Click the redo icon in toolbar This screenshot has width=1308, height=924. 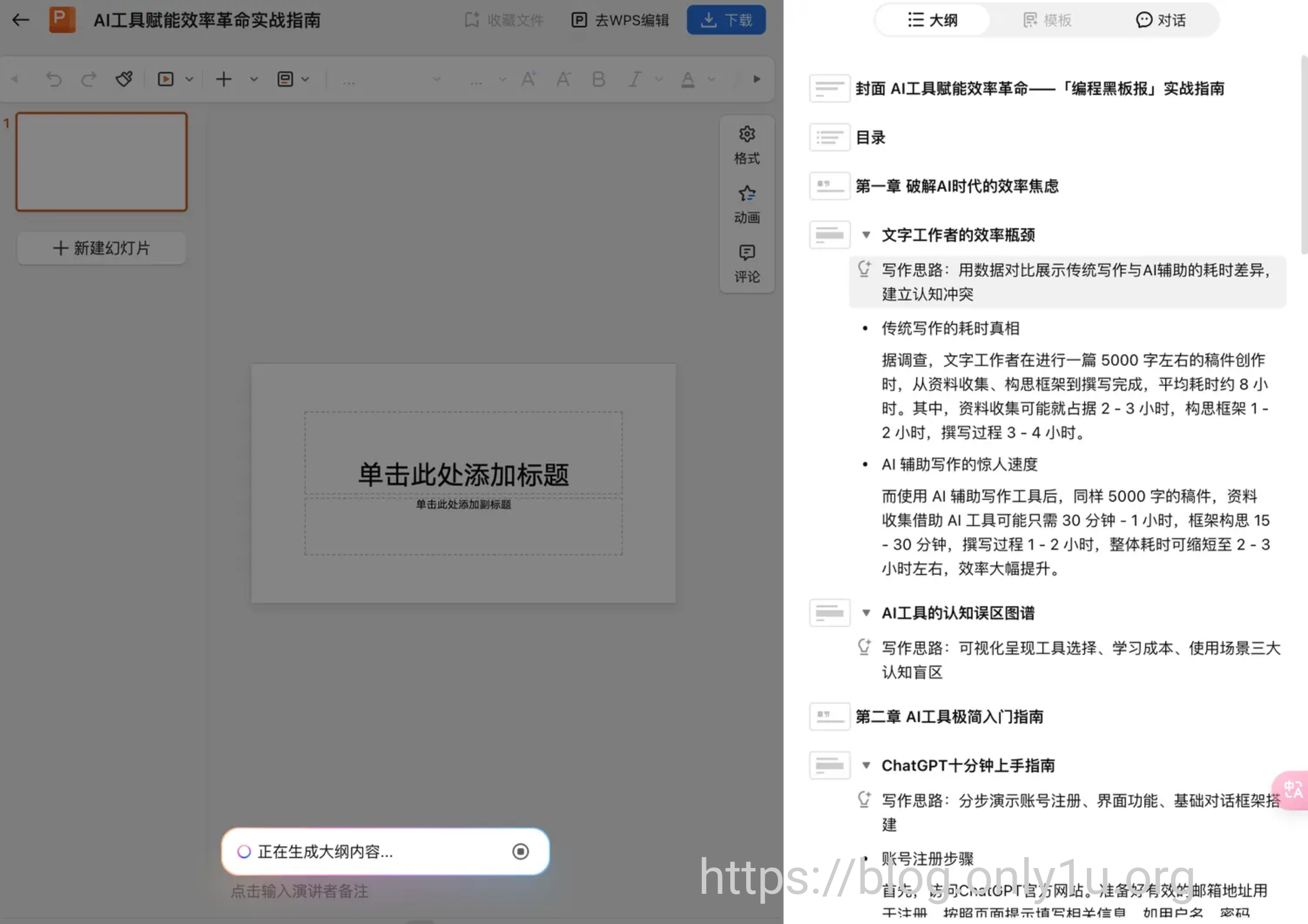point(88,79)
